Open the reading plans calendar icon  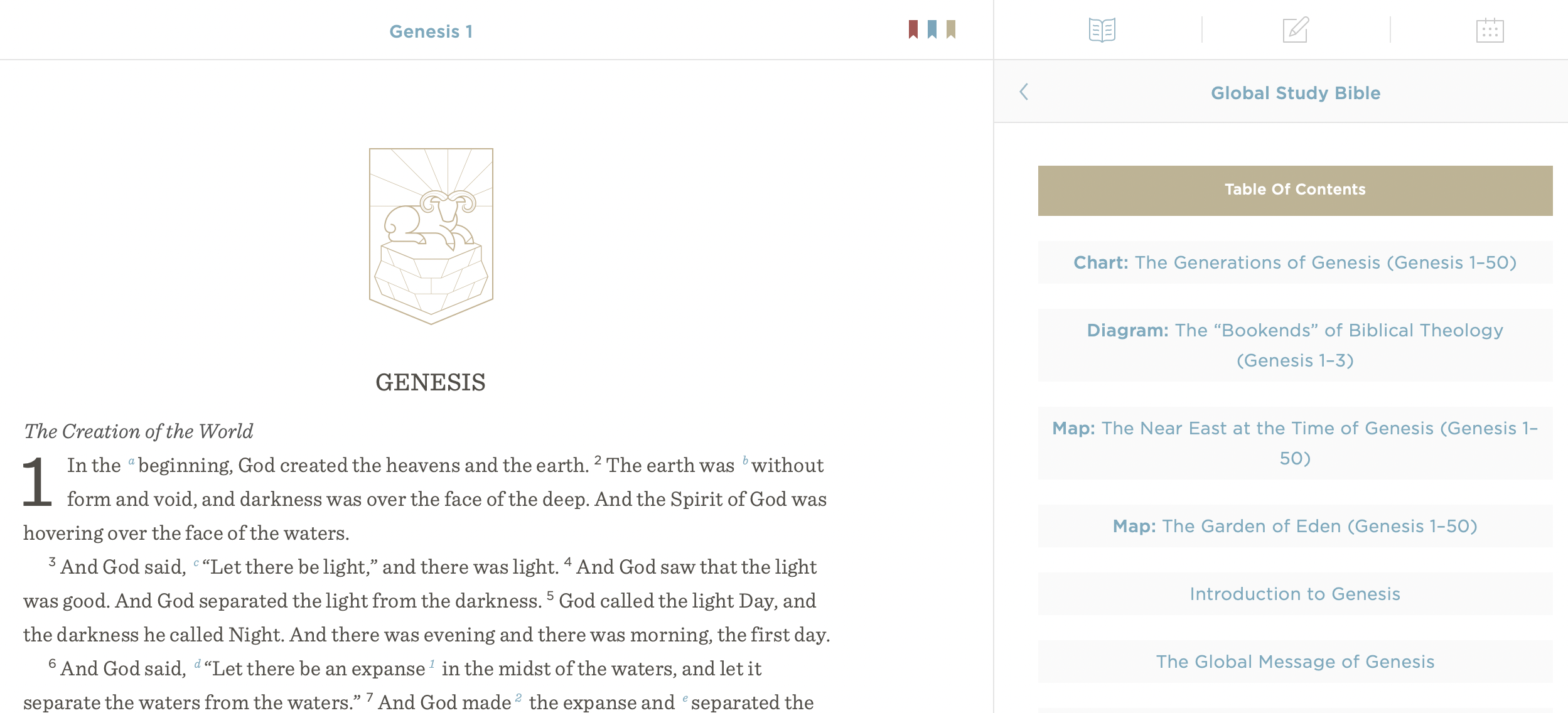click(x=1489, y=29)
